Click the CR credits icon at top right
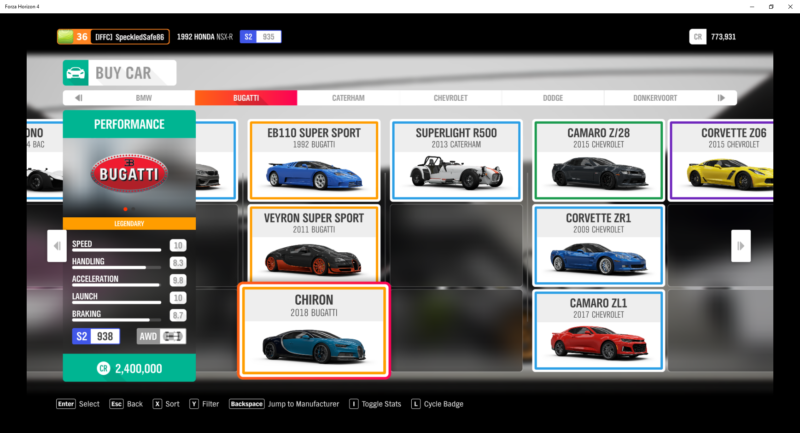 697,37
